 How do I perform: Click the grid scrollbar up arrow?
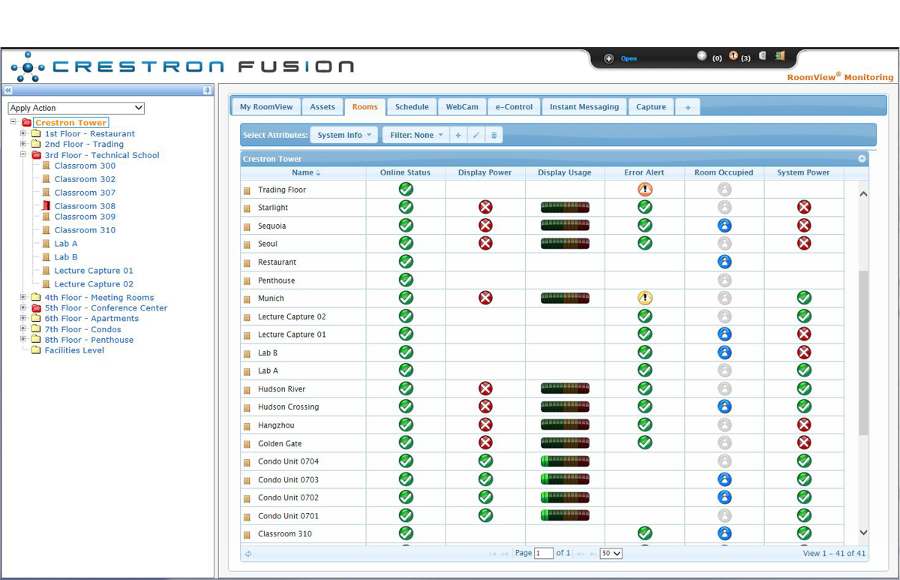click(x=863, y=194)
